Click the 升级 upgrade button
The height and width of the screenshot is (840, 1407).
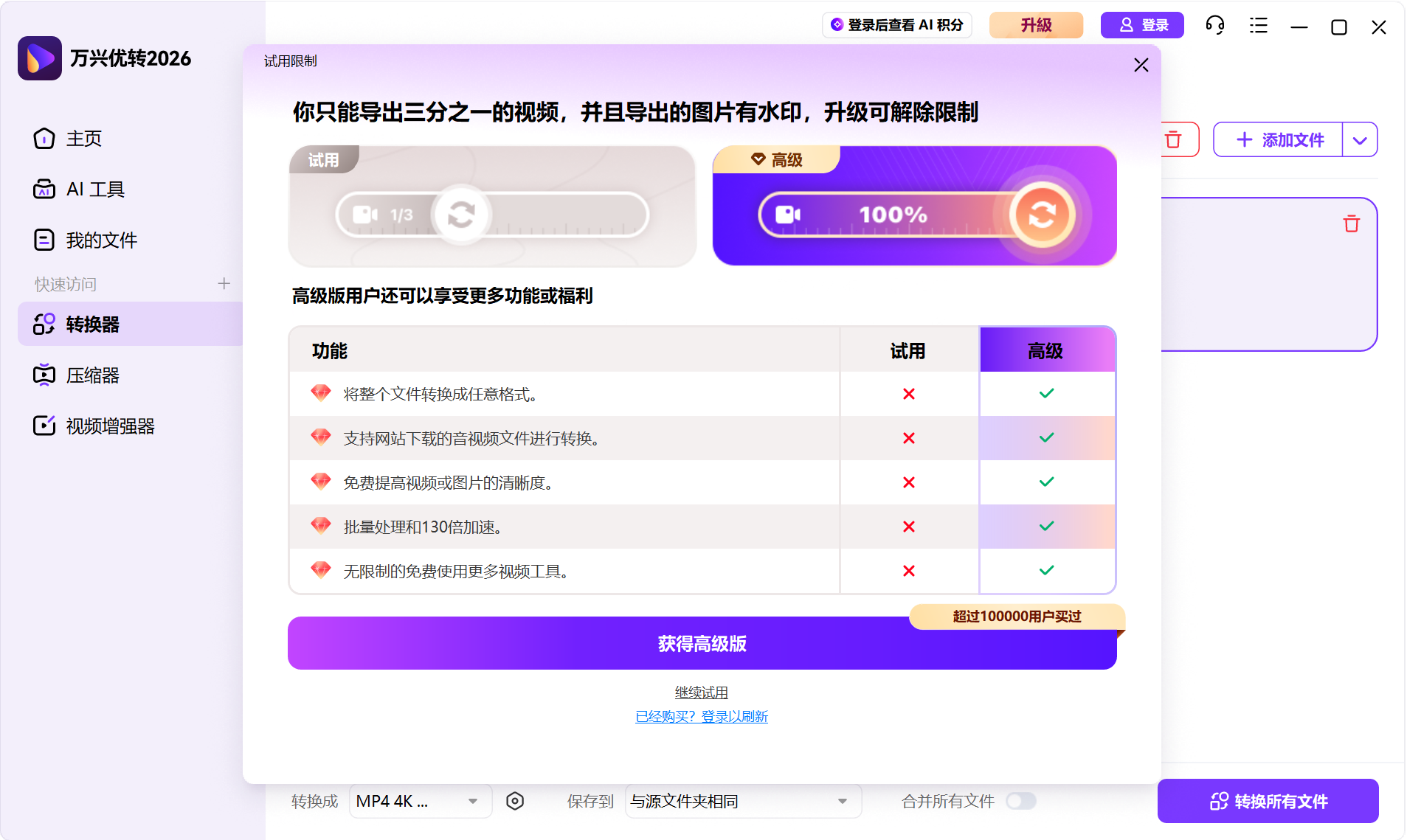point(1035,24)
